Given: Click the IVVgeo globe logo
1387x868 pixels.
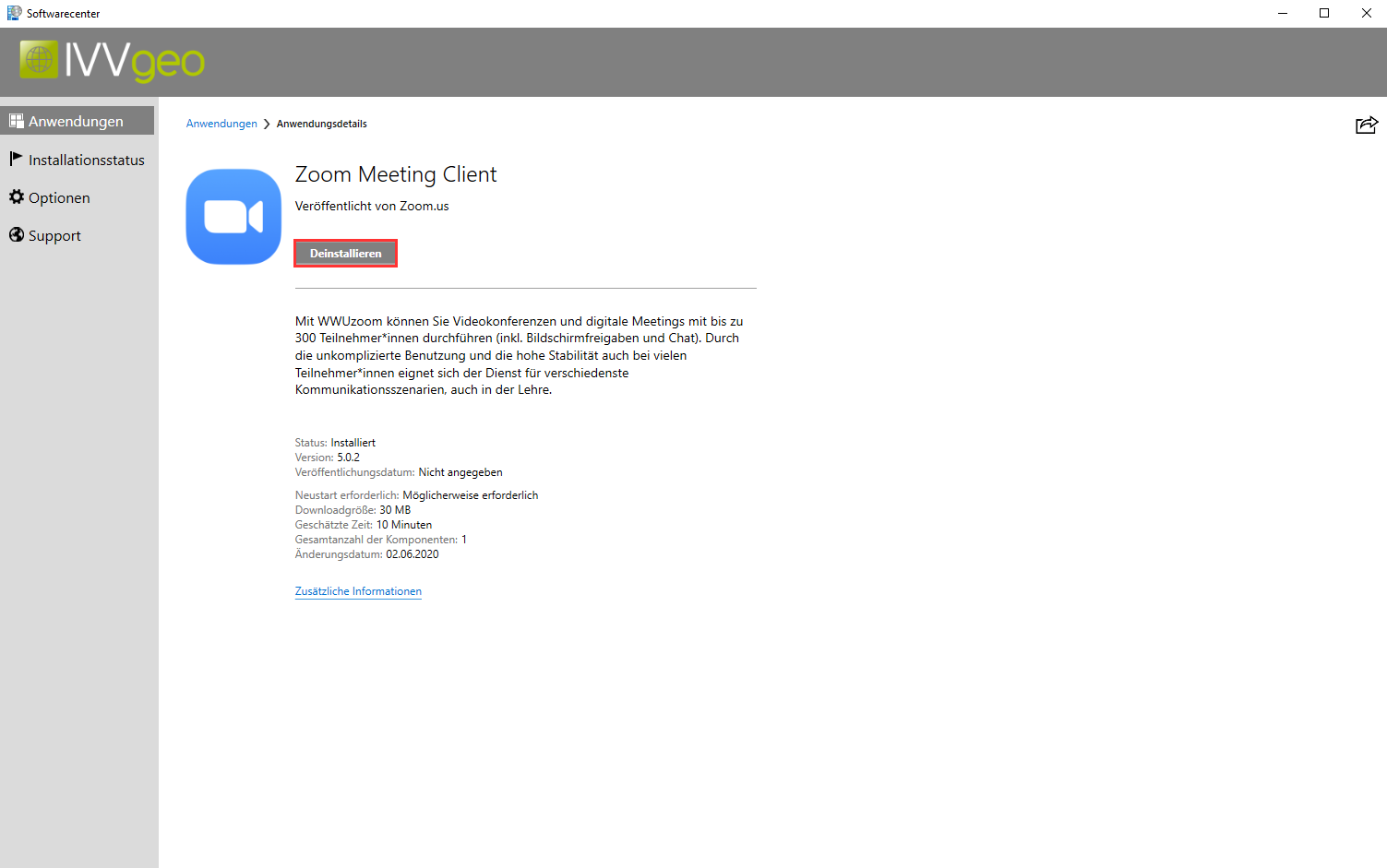Looking at the screenshot, I should pos(39,60).
